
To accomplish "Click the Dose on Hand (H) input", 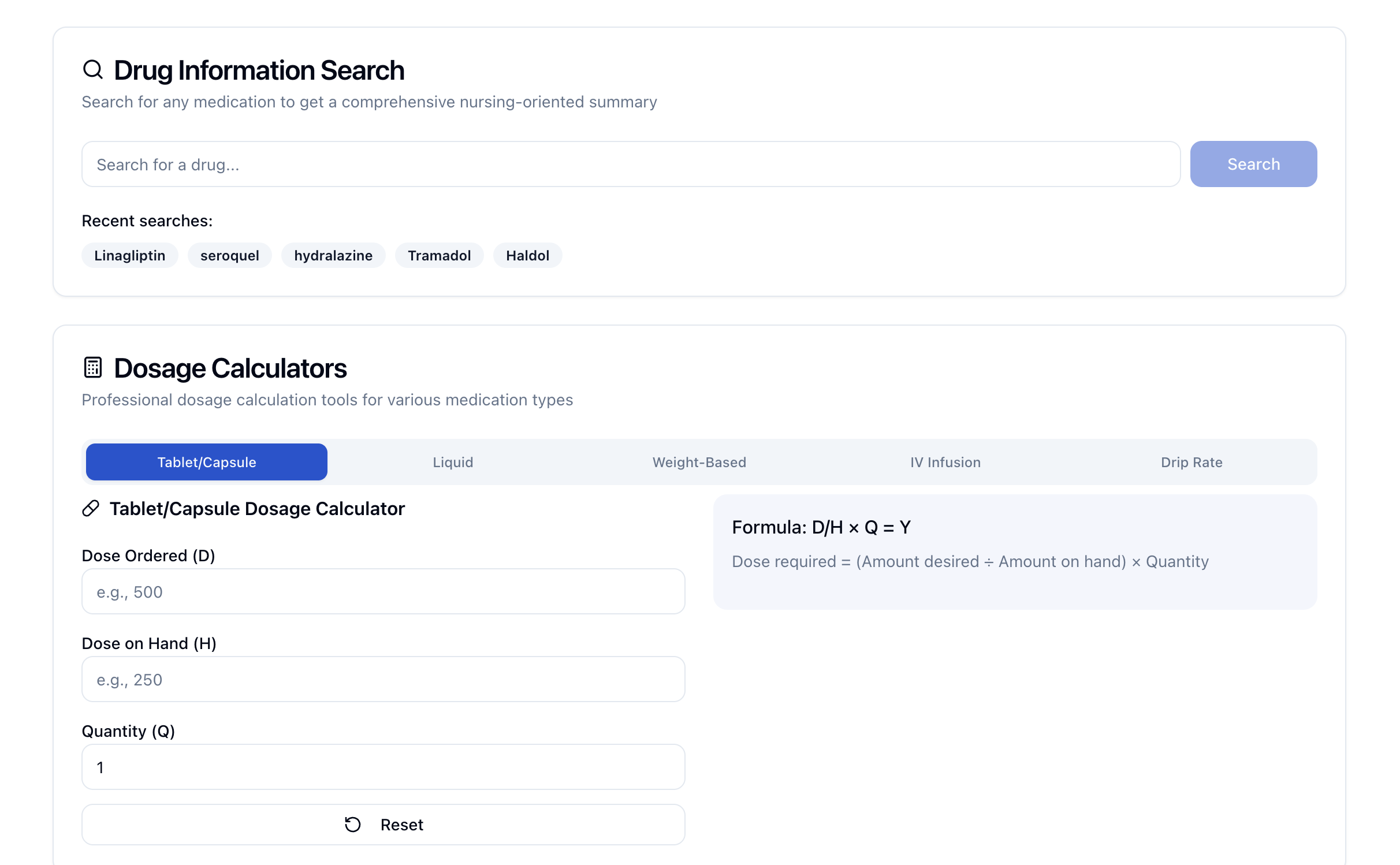I will 383,679.
